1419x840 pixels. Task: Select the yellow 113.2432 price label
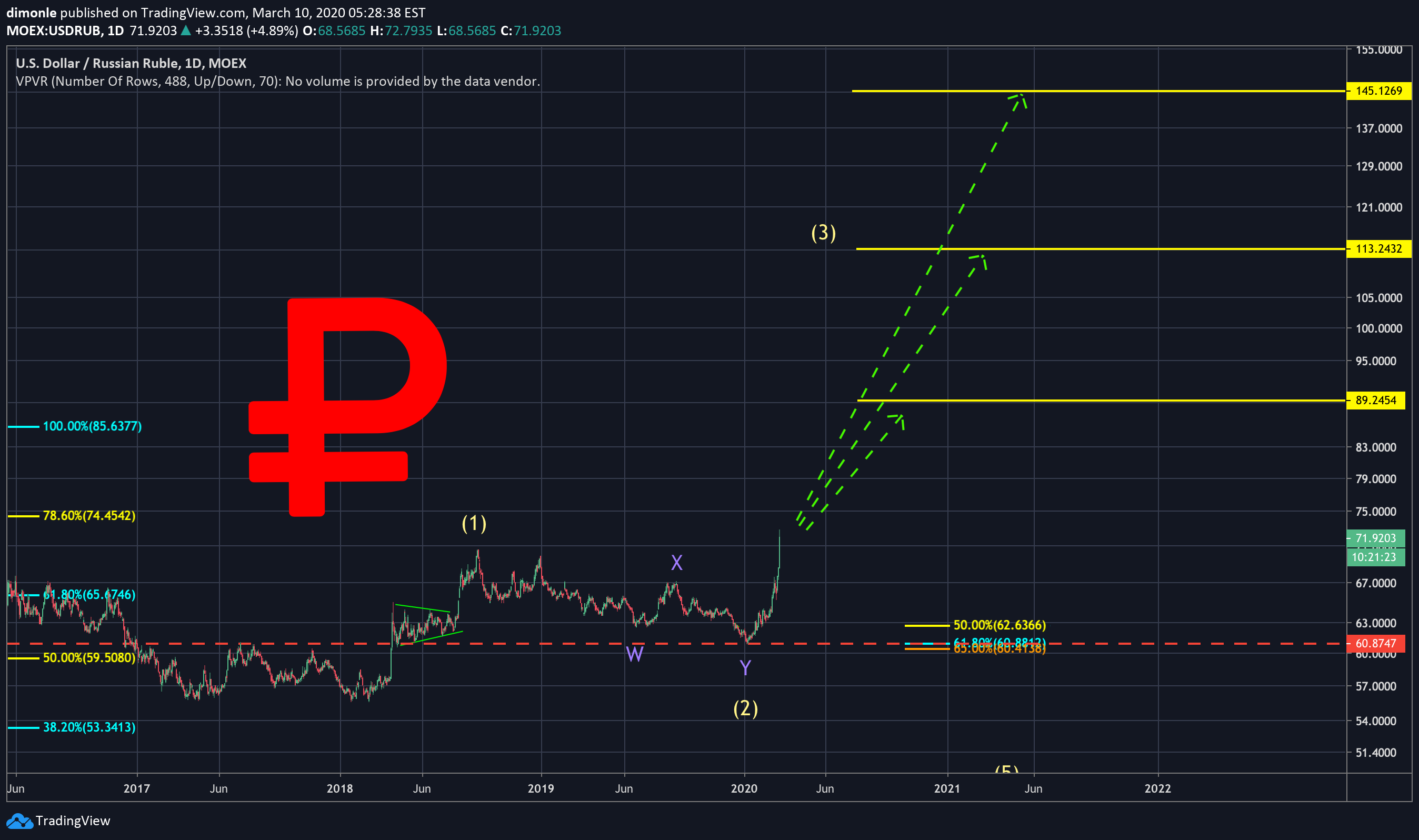1378,249
